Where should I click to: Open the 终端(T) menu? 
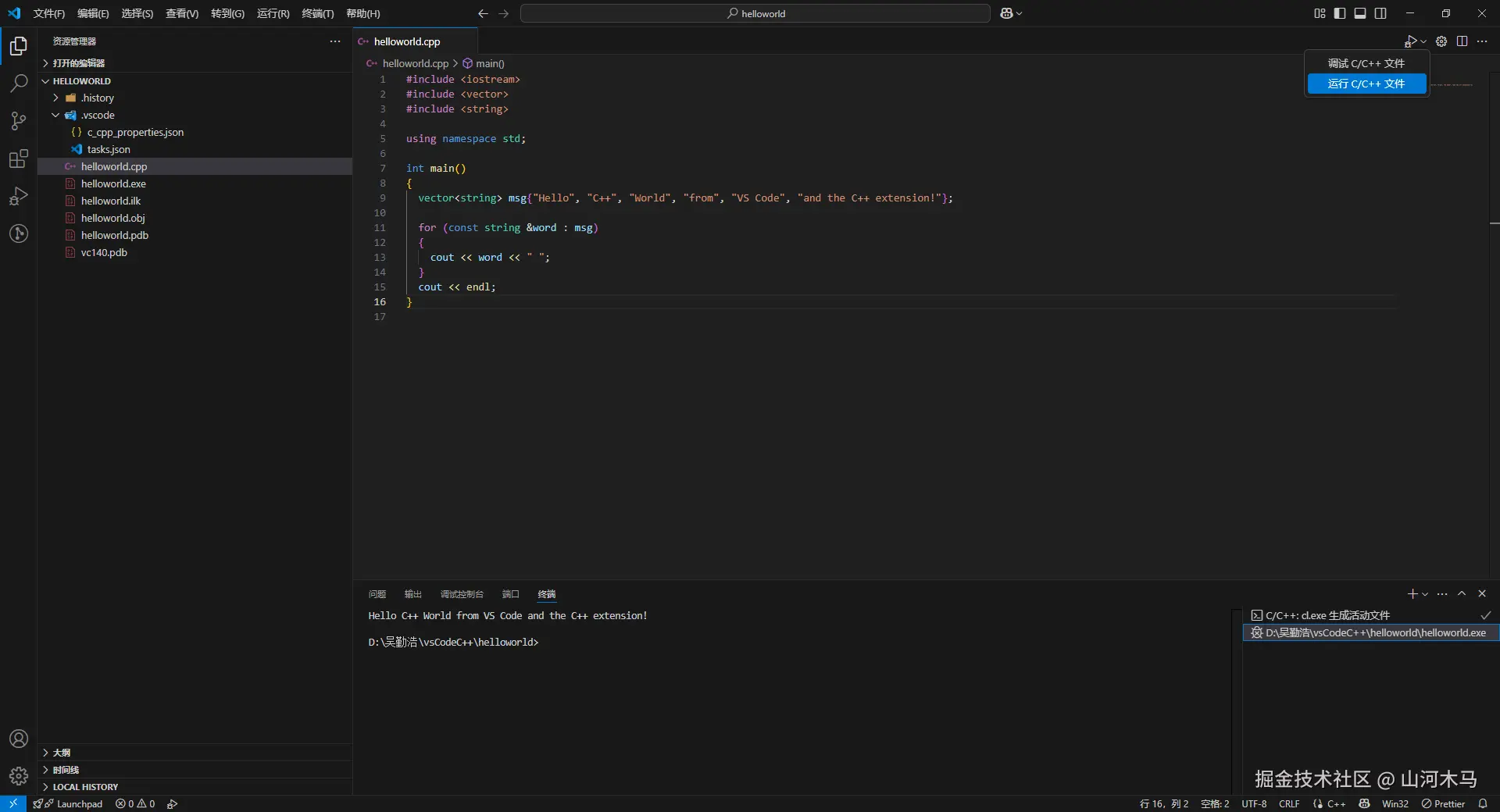pyautogui.click(x=317, y=13)
